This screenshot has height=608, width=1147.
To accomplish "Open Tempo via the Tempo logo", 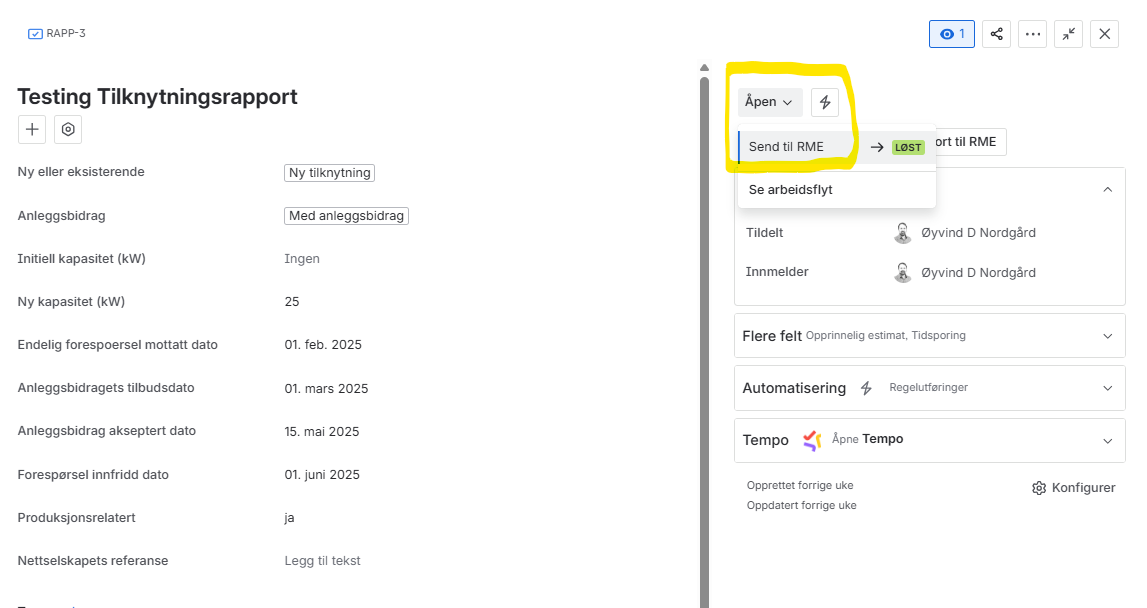I will [x=812, y=440].
